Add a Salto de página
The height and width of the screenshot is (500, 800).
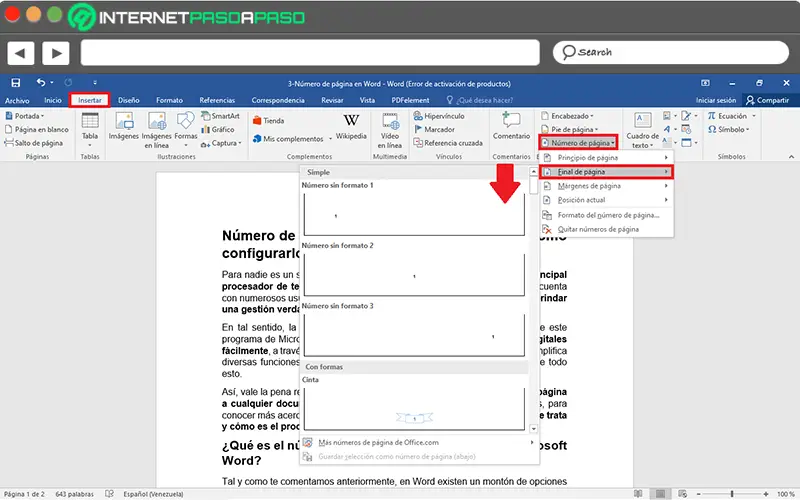[34, 143]
